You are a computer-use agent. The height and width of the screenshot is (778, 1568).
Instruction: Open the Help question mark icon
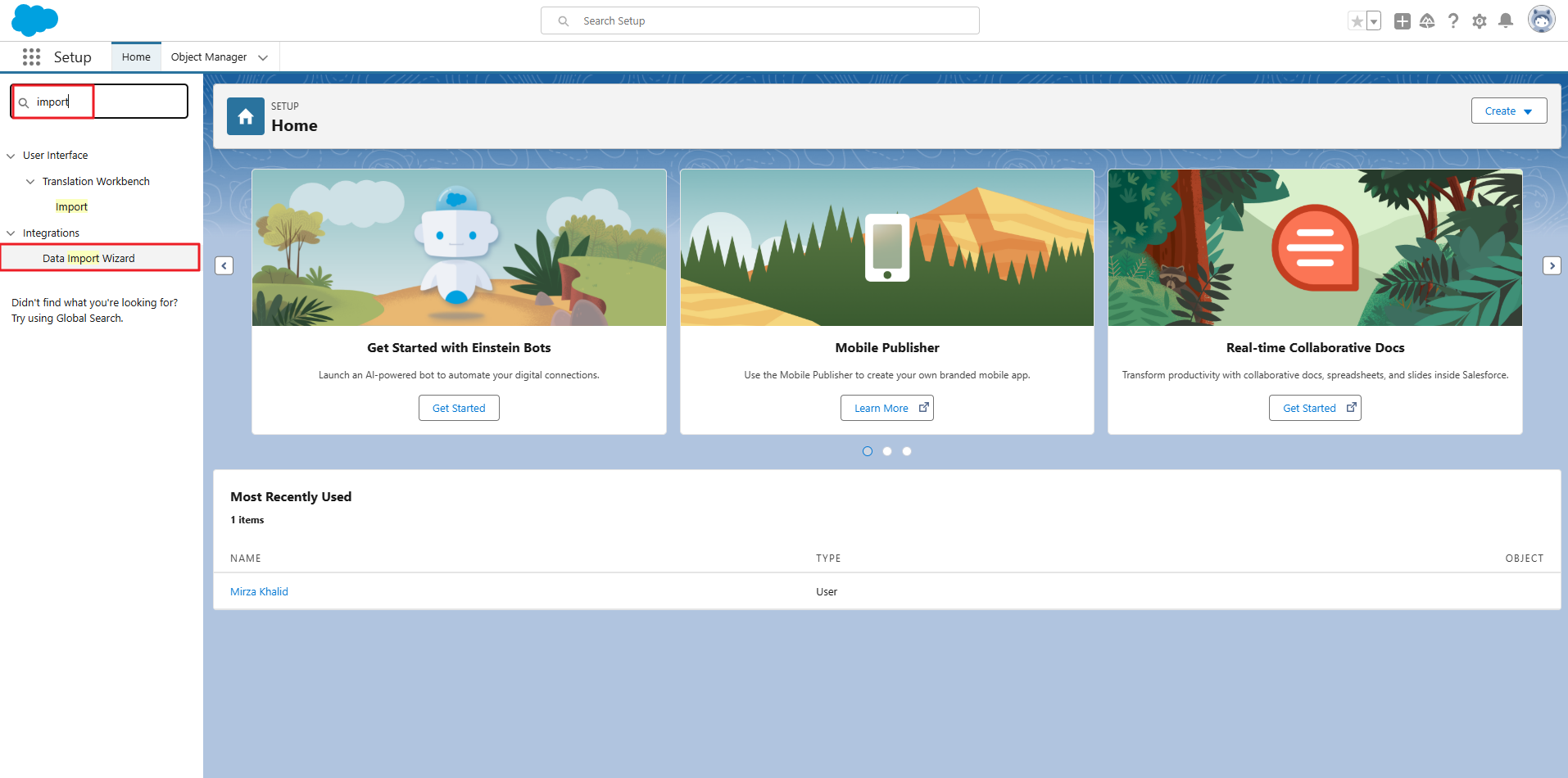tap(1452, 21)
